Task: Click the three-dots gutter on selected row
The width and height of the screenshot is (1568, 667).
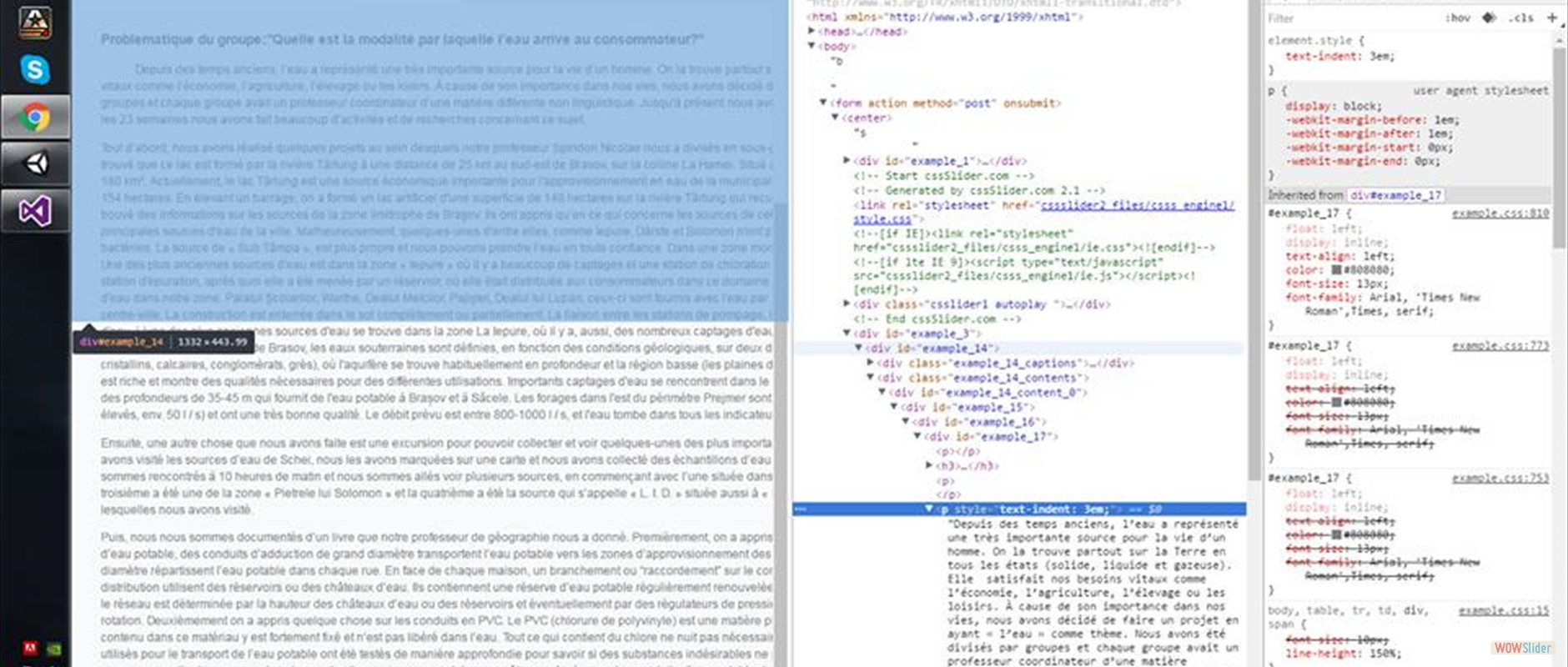Action: coord(801,509)
